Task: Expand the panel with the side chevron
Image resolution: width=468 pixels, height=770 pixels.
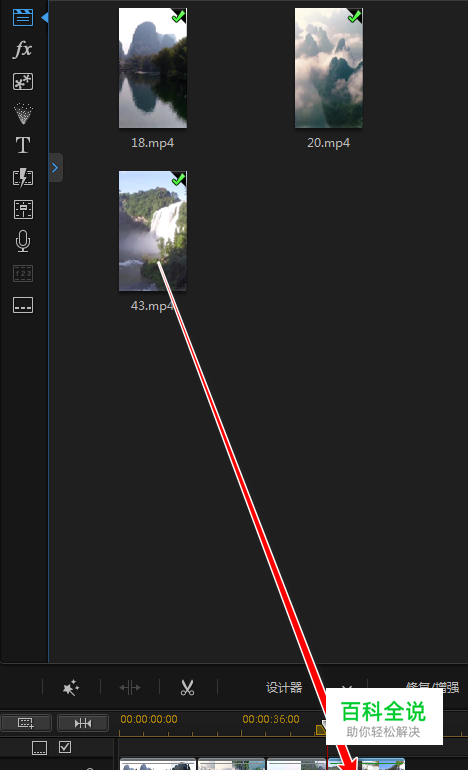Action: [55, 168]
